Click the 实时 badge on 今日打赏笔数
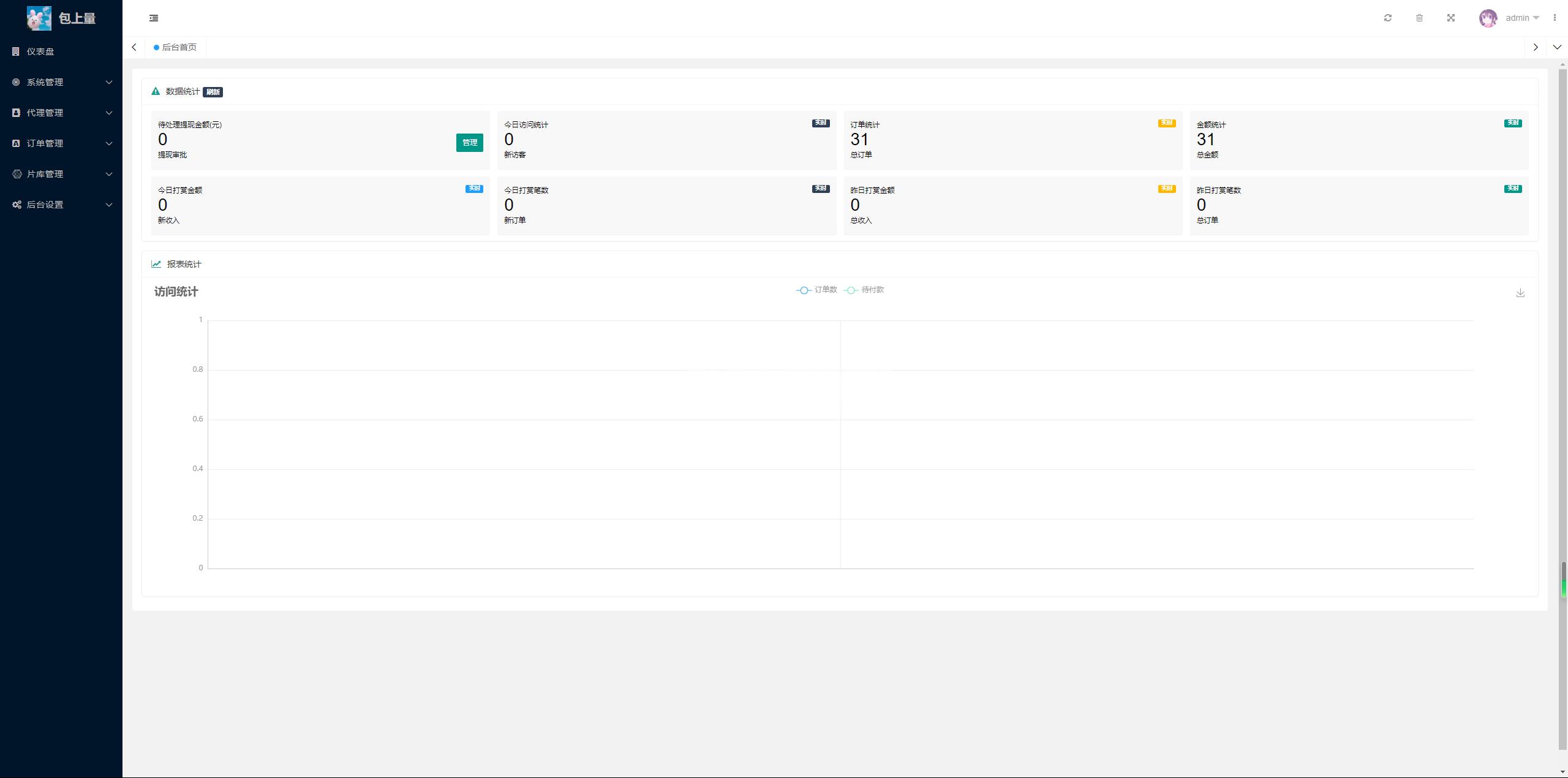The height and width of the screenshot is (778, 1568). point(821,189)
